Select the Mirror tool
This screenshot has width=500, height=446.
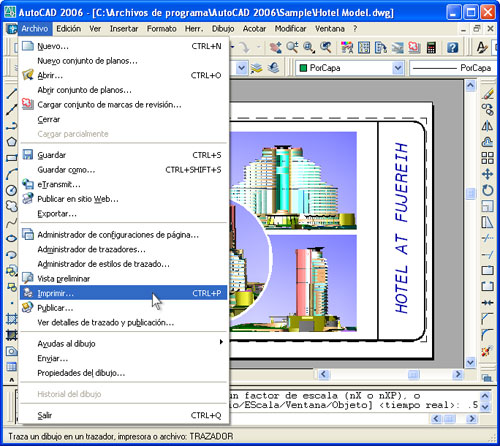[487, 126]
